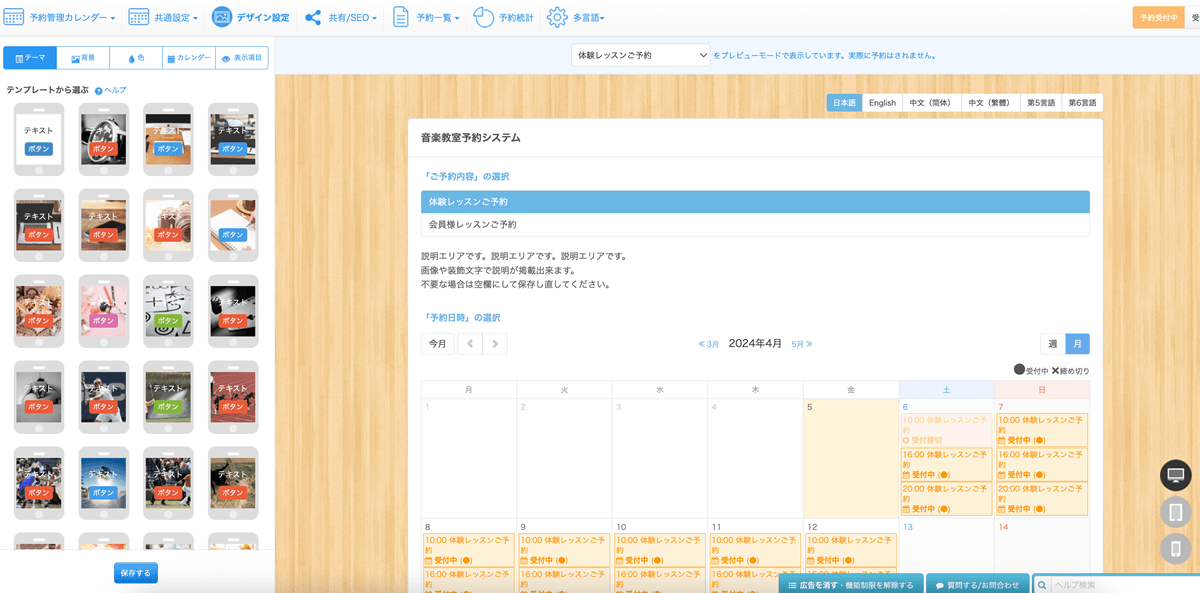Viewport: 1200px width, 593px height.
Task: Select the first plain white template thumbnail
Action: (39, 139)
